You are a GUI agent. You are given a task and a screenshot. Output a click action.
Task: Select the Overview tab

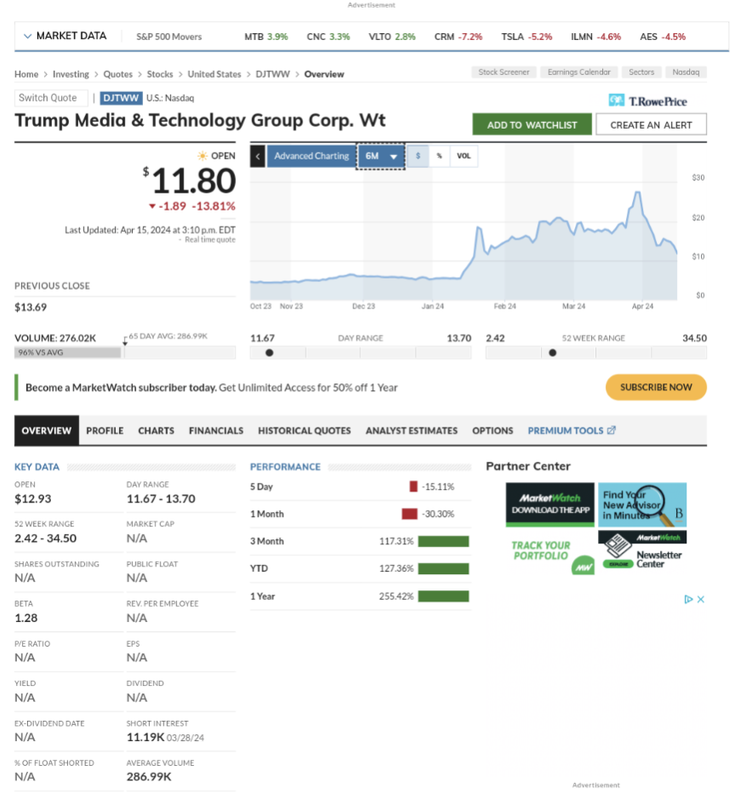(x=46, y=431)
